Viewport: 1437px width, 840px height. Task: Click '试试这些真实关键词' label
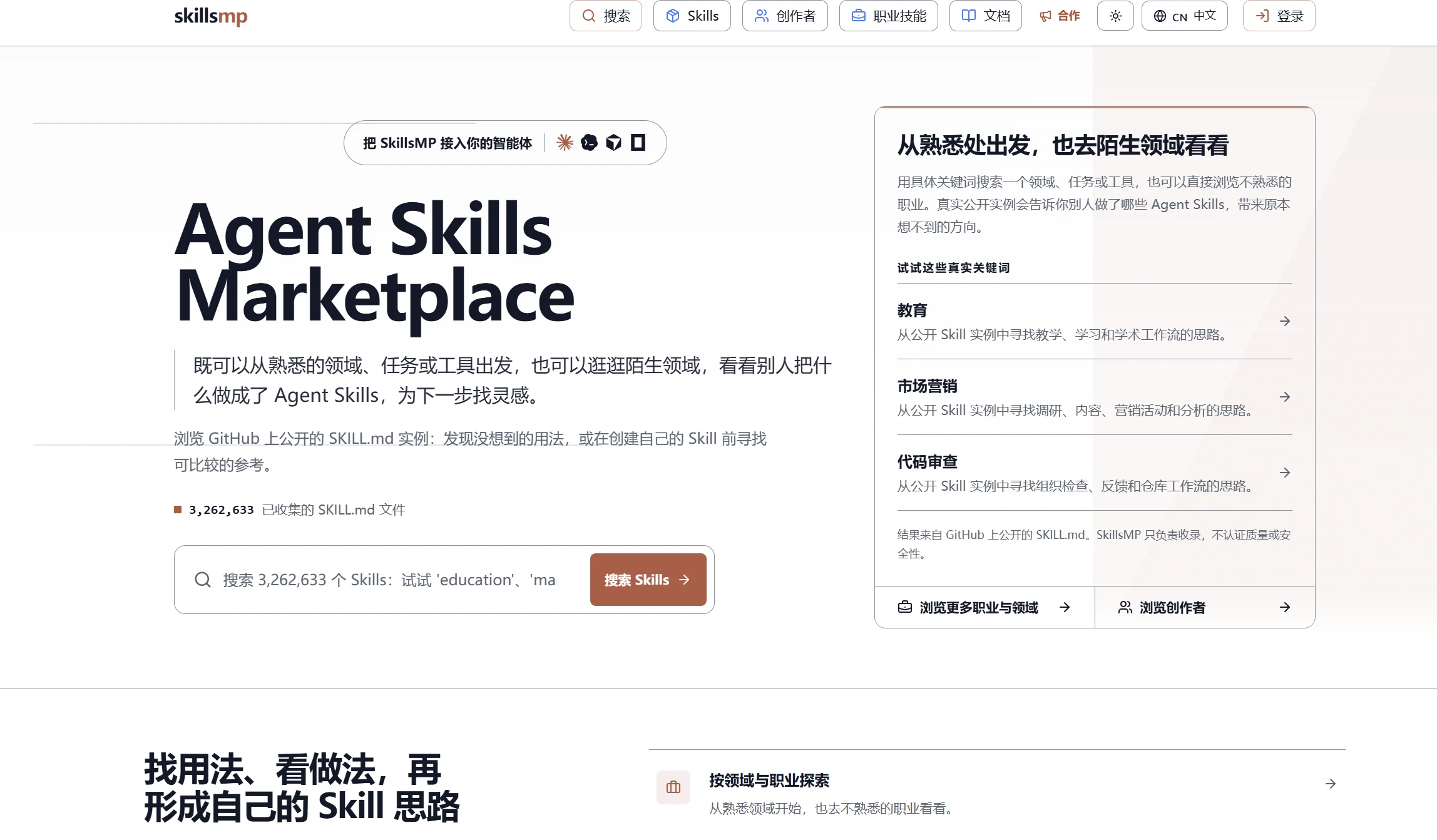tap(953, 268)
